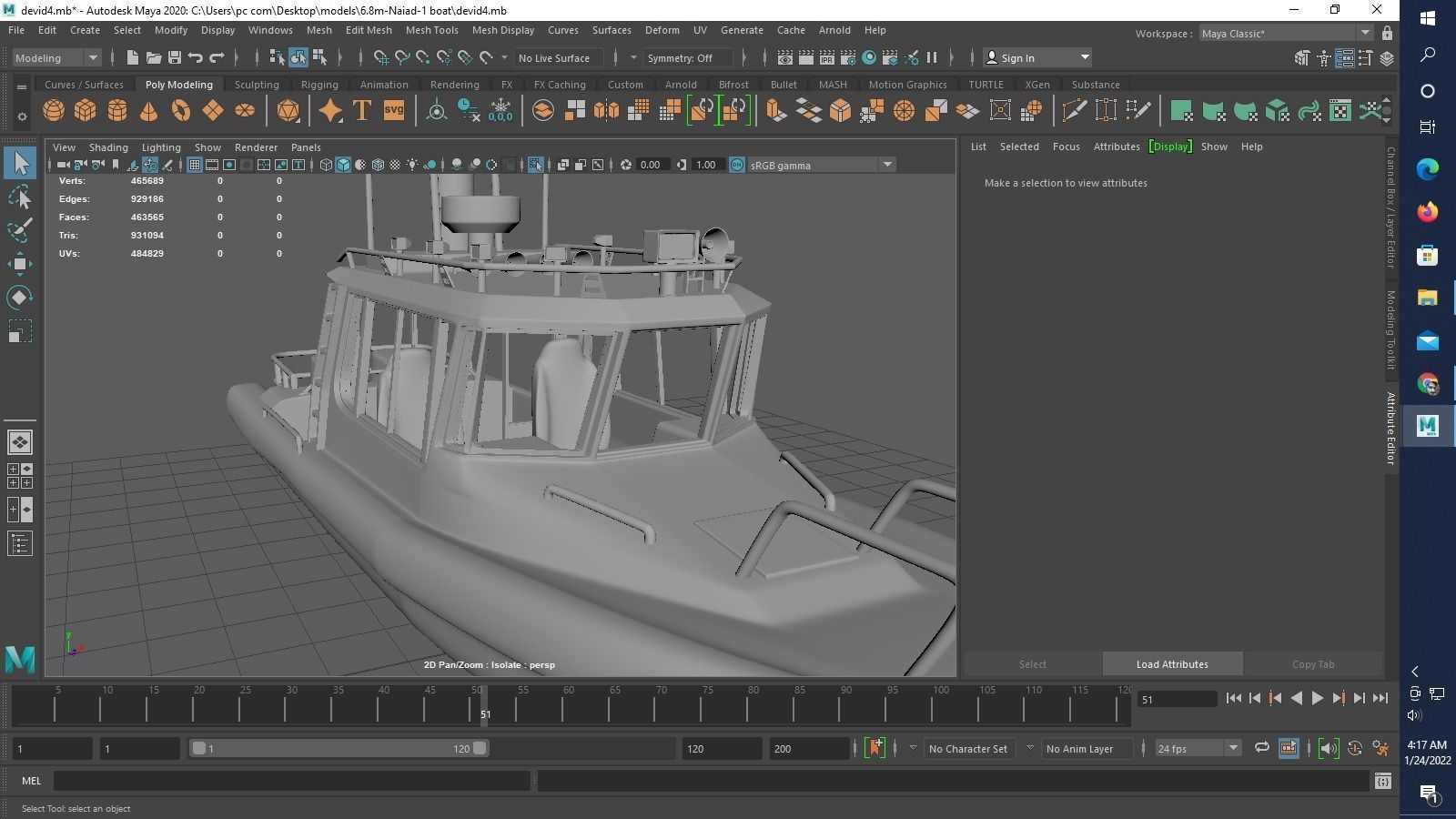Open the Mesh Tools menu
1456x819 pixels.
431,30
